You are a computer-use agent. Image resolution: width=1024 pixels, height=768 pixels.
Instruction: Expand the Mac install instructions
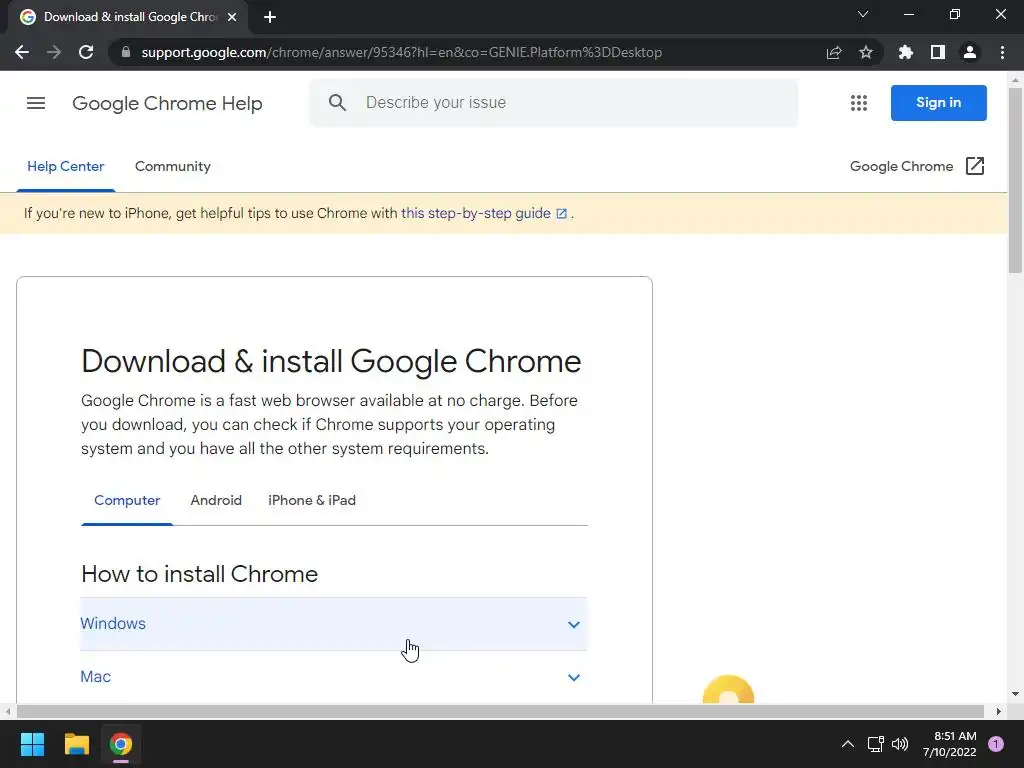[334, 677]
